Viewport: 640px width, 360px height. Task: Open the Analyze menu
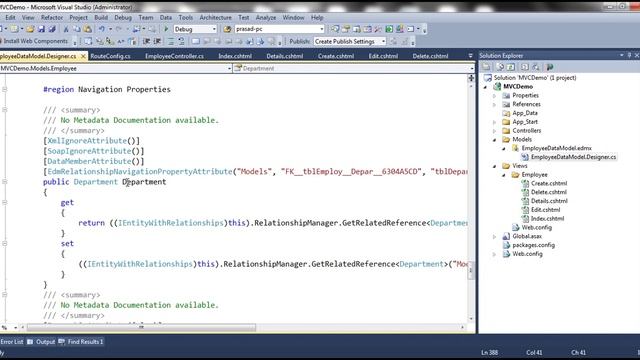click(x=266, y=18)
